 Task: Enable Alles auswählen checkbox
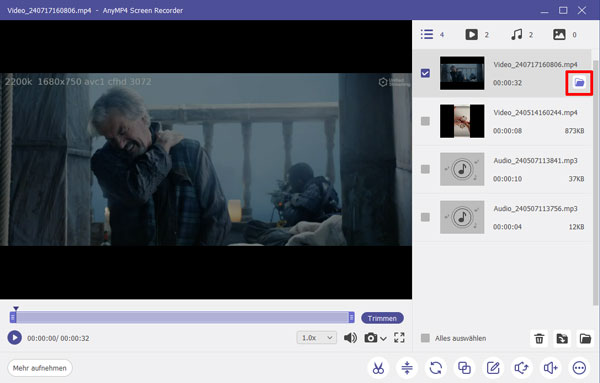tap(425, 338)
